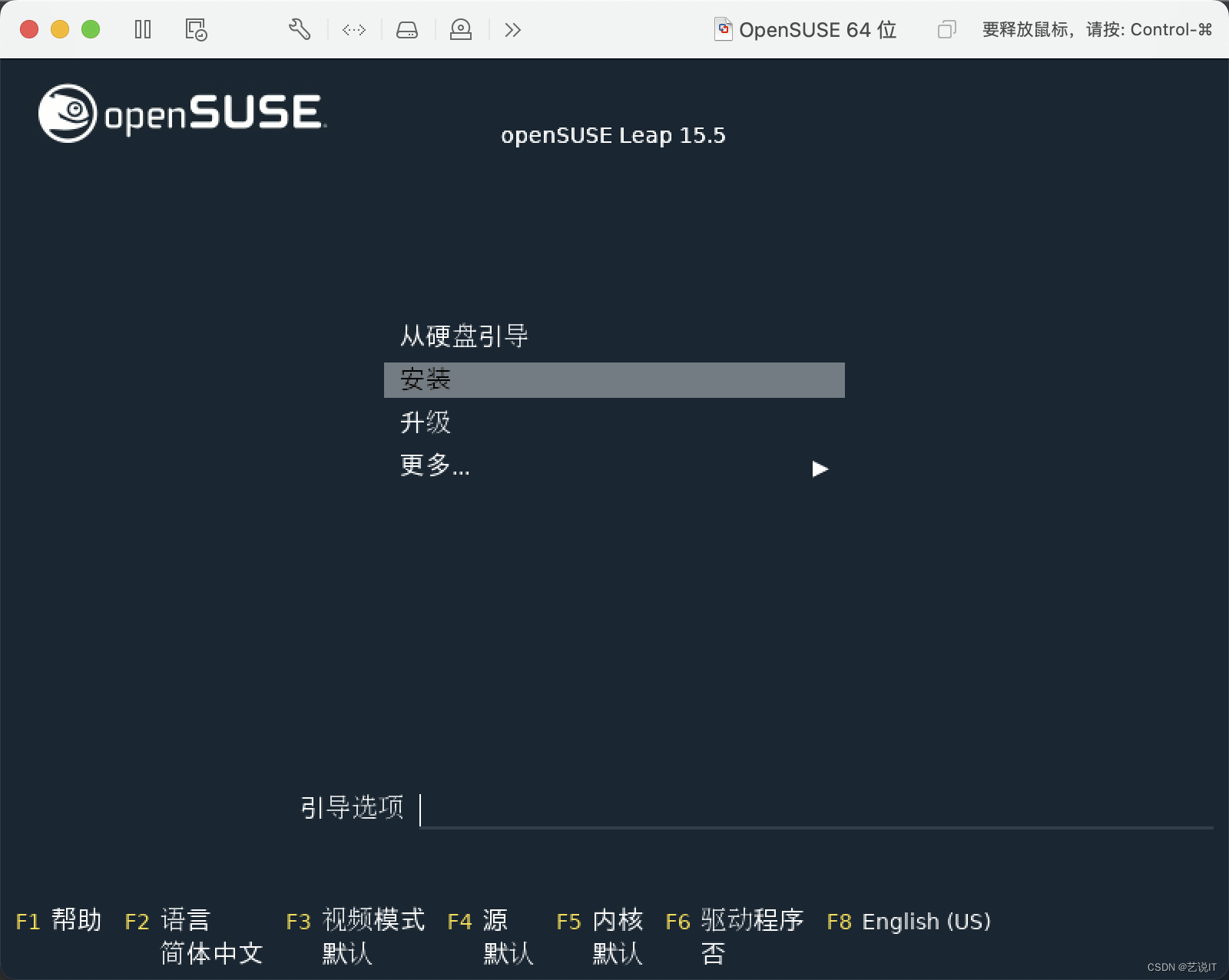Screen dimensions: 1229x980
Task: Minimize the window yellow button
Action: coord(60,30)
